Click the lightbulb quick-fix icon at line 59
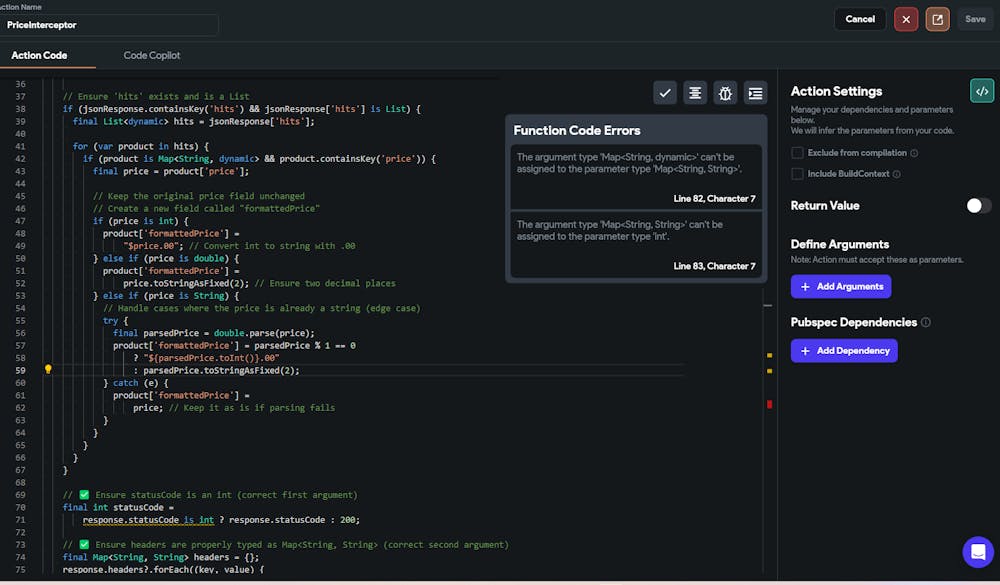Screen dimensions: 1000x585 [x=47, y=370]
